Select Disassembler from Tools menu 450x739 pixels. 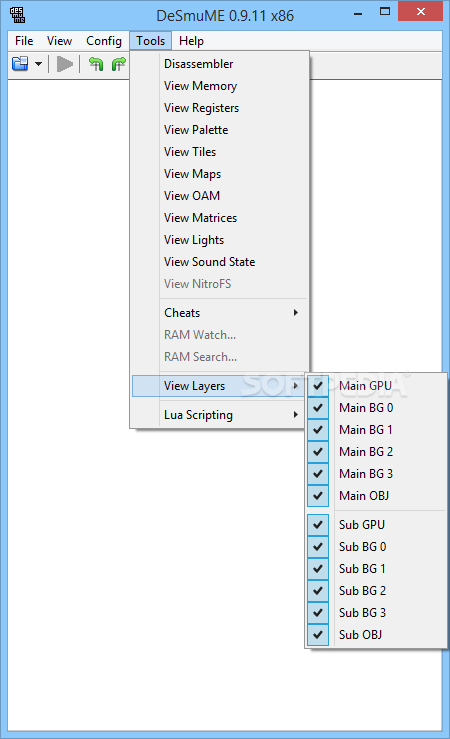(x=220, y=64)
